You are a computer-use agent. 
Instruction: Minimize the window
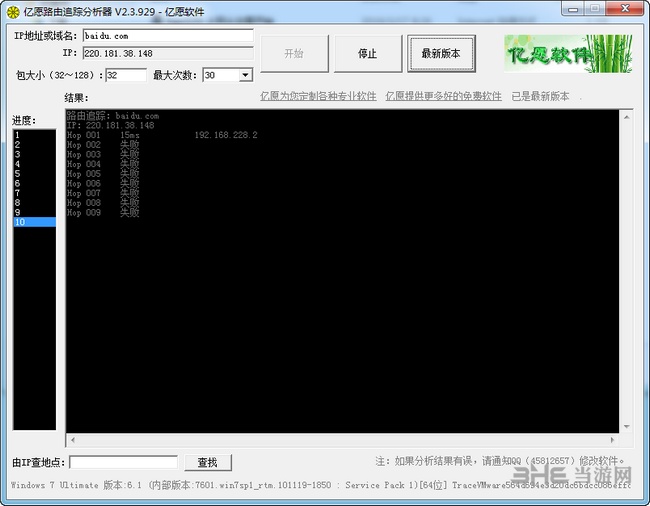point(573,9)
